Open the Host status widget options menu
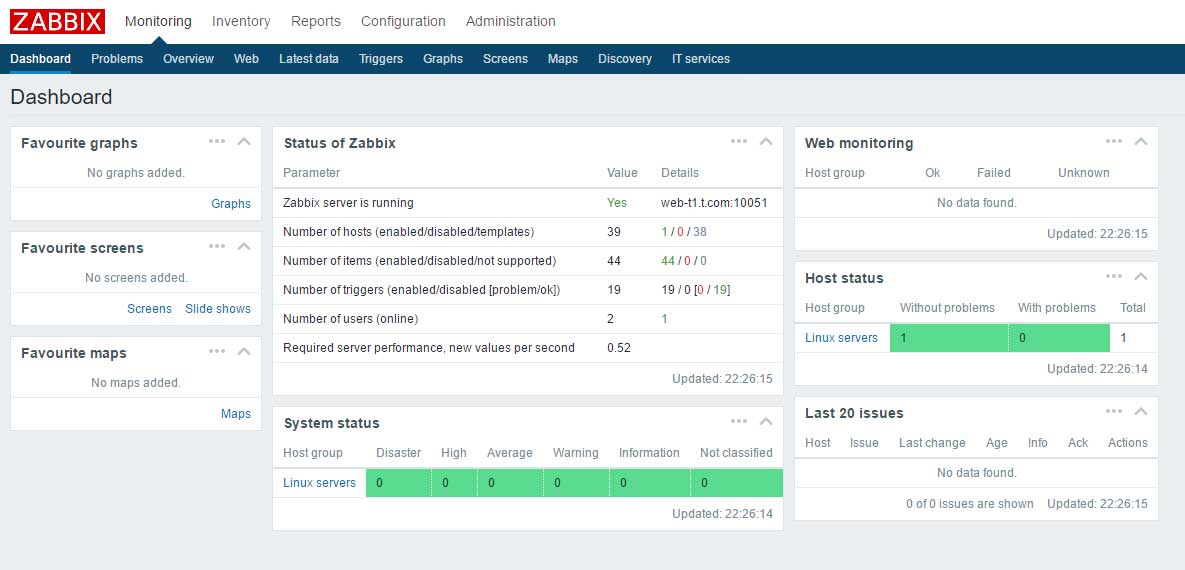 pyautogui.click(x=1114, y=277)
